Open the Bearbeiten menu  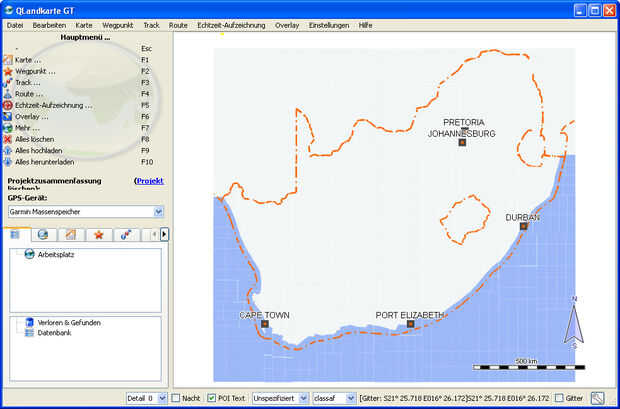click(49, 25)
